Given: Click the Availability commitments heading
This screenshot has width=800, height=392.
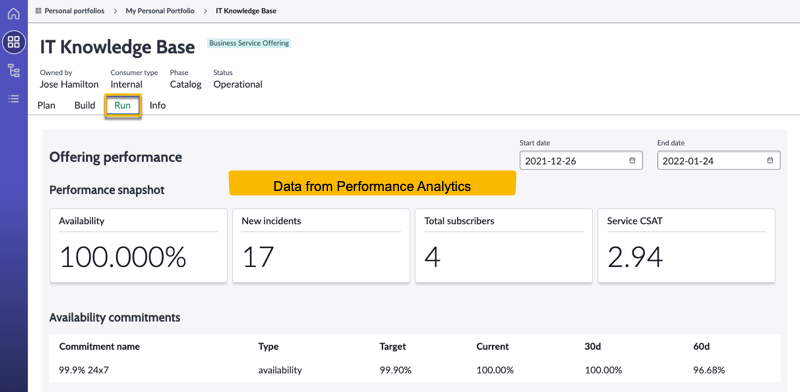Looking at the screenshot, I should point(115,317).
